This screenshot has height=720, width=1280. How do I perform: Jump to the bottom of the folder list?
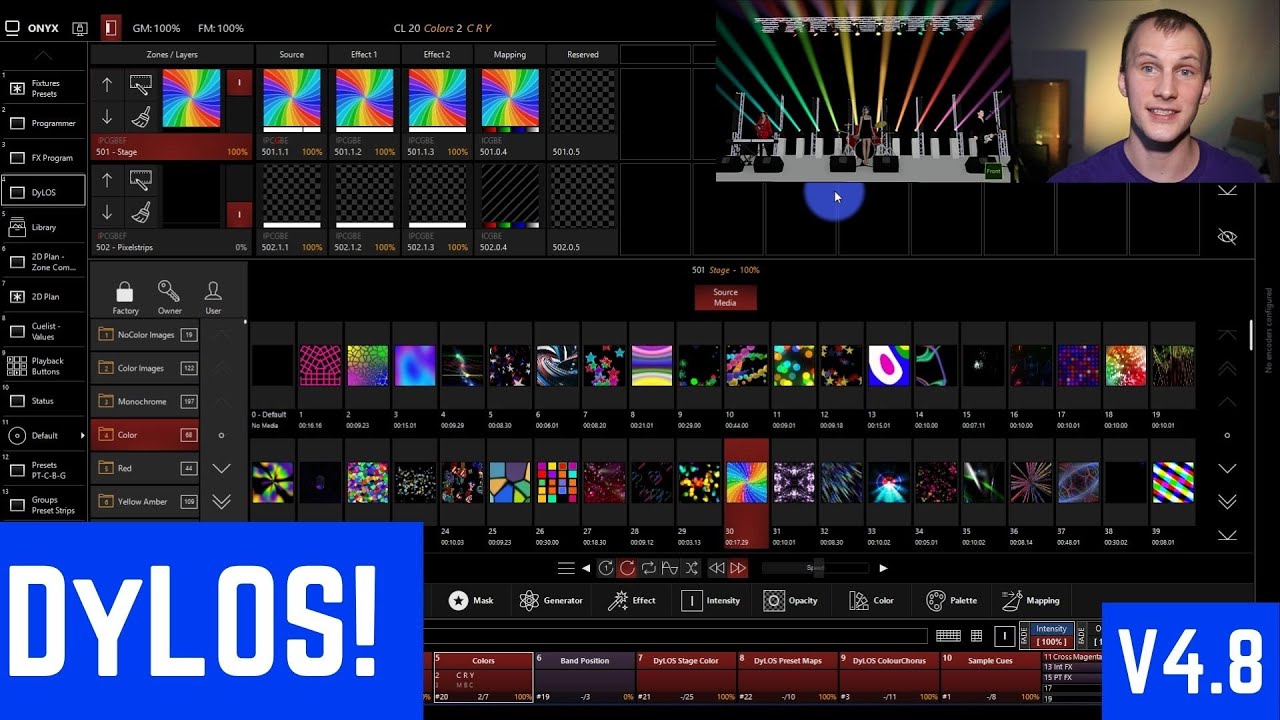pyautogui.click(x=221, y=502)
